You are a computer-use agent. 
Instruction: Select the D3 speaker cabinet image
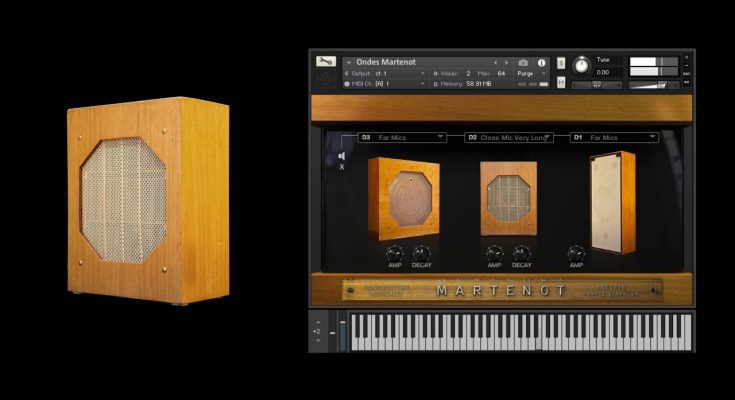click(403, 198)
